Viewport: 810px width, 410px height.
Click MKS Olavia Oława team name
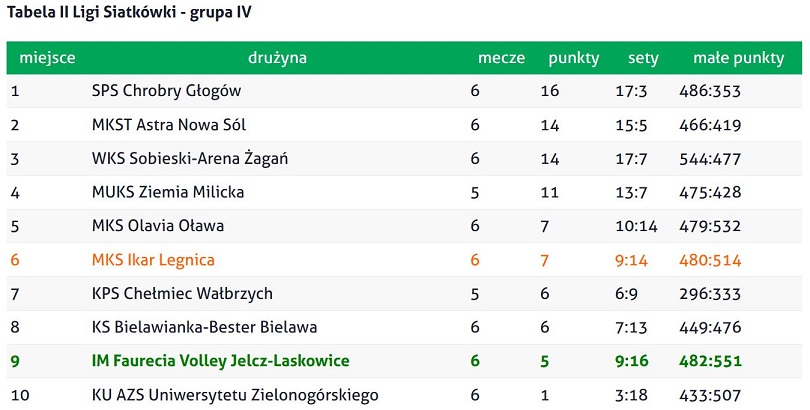[x=158, y=226]
